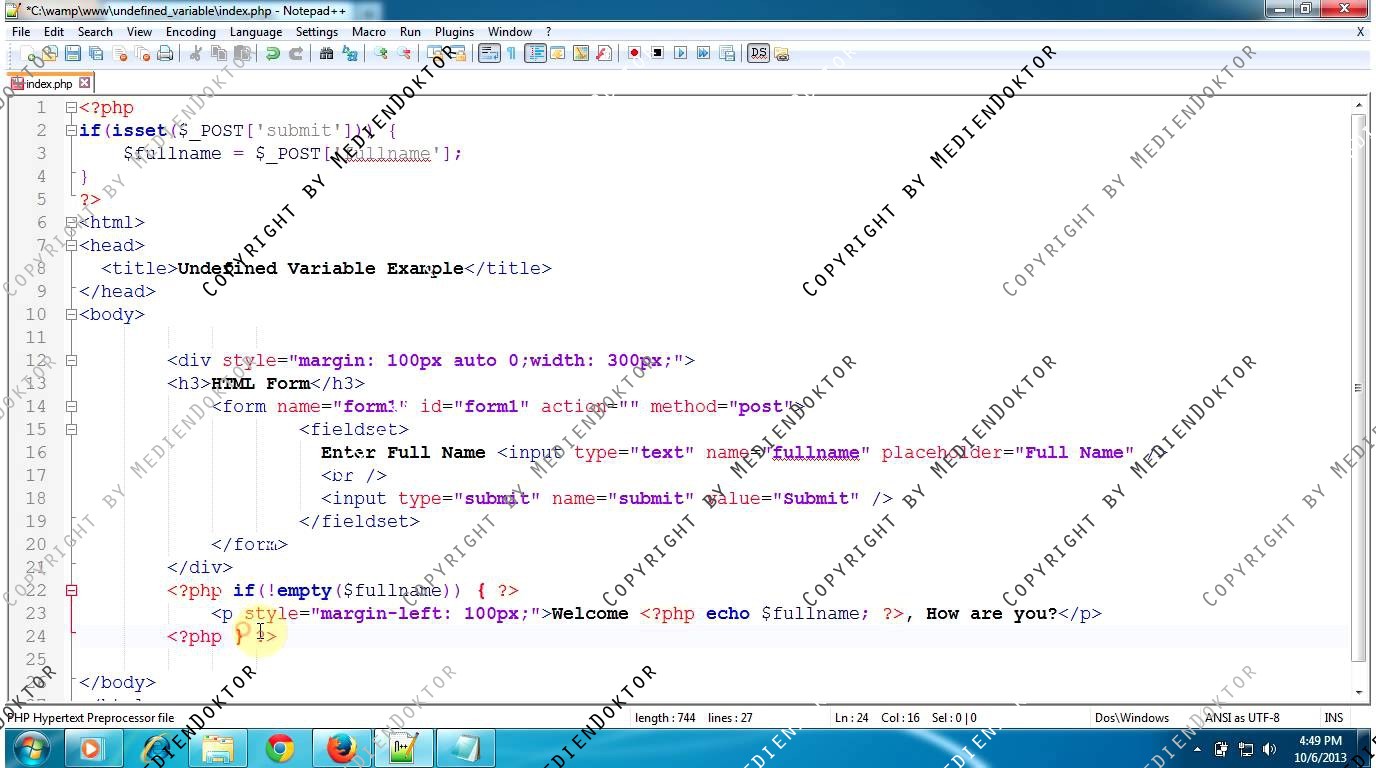The height and width of the screenshot is (768, 1376).
Task: Open the Plugins menu
Action: [454, 32]
